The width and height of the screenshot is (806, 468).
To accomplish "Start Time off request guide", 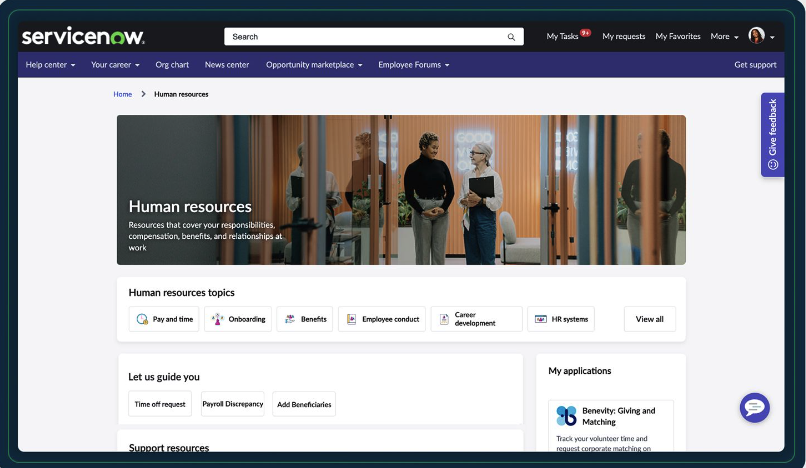I will [x=160, y=404].
